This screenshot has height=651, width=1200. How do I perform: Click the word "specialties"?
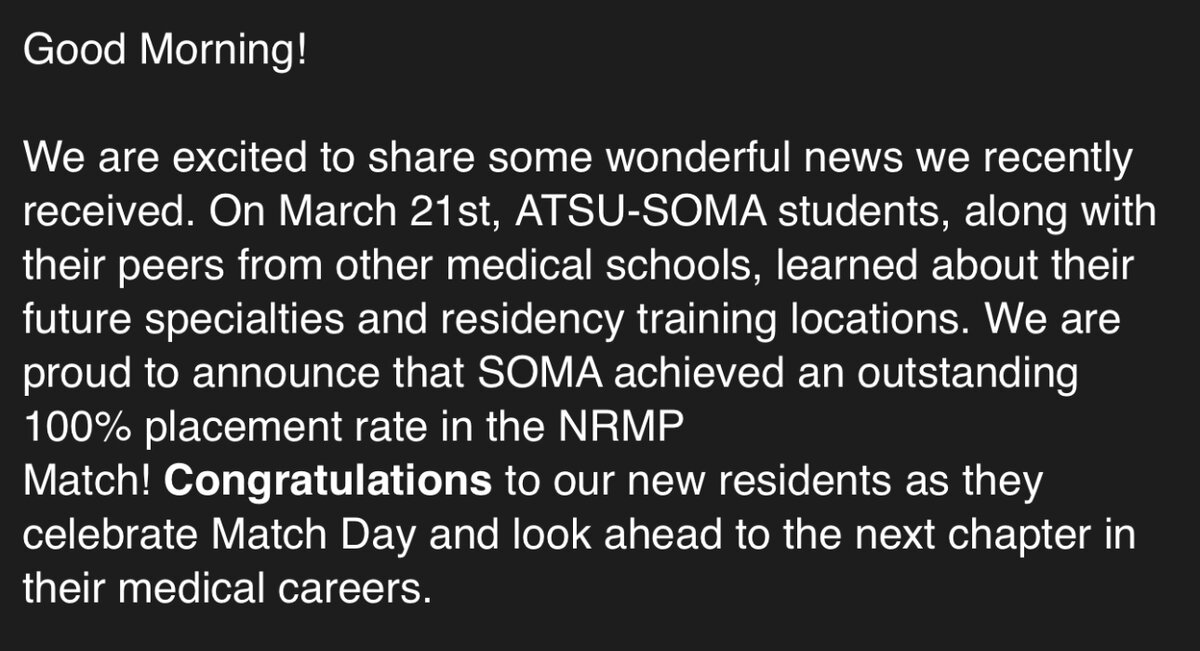(x=224, y=320)
